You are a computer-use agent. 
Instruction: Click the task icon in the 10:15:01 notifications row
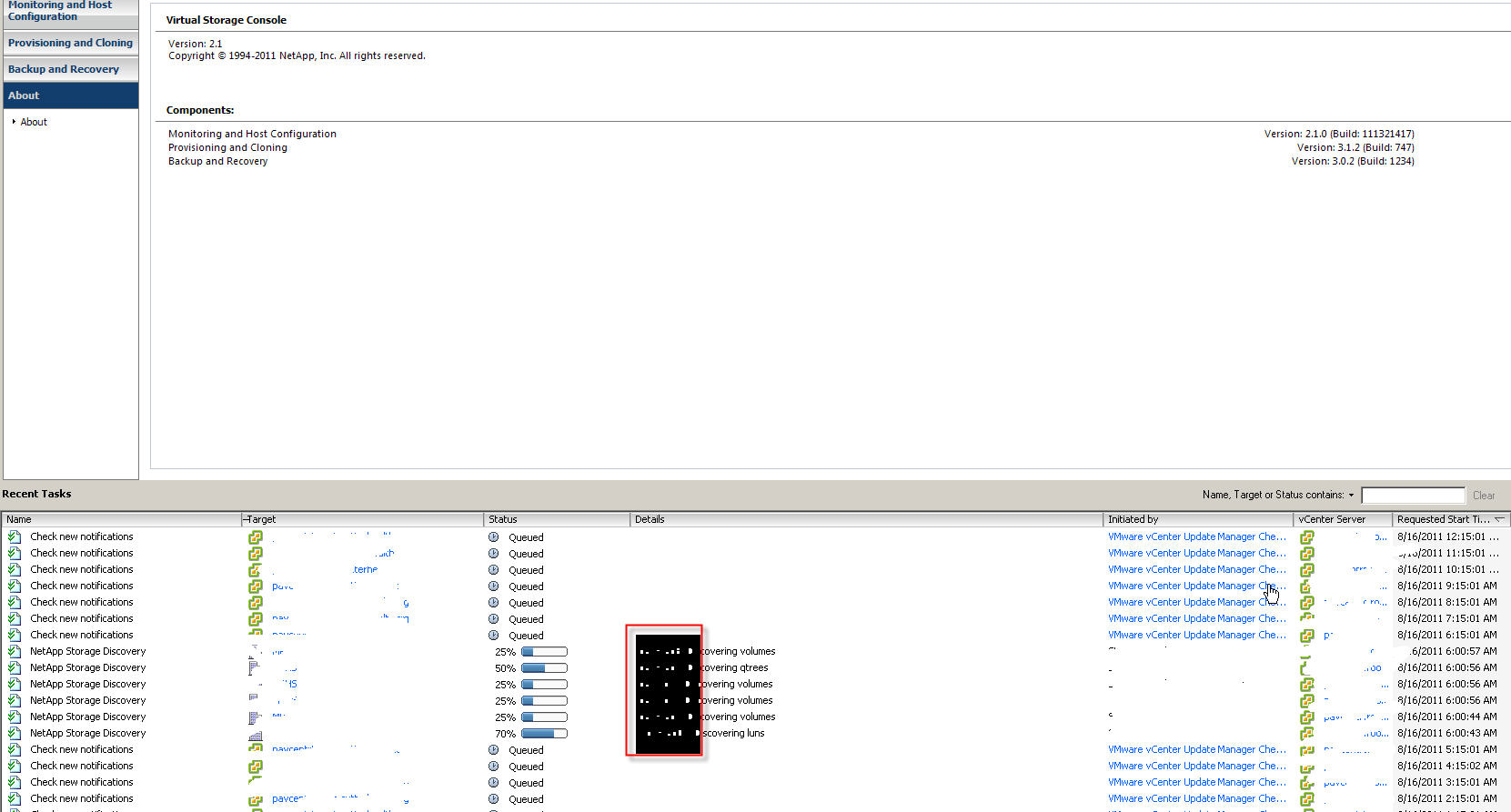(15, 569)
